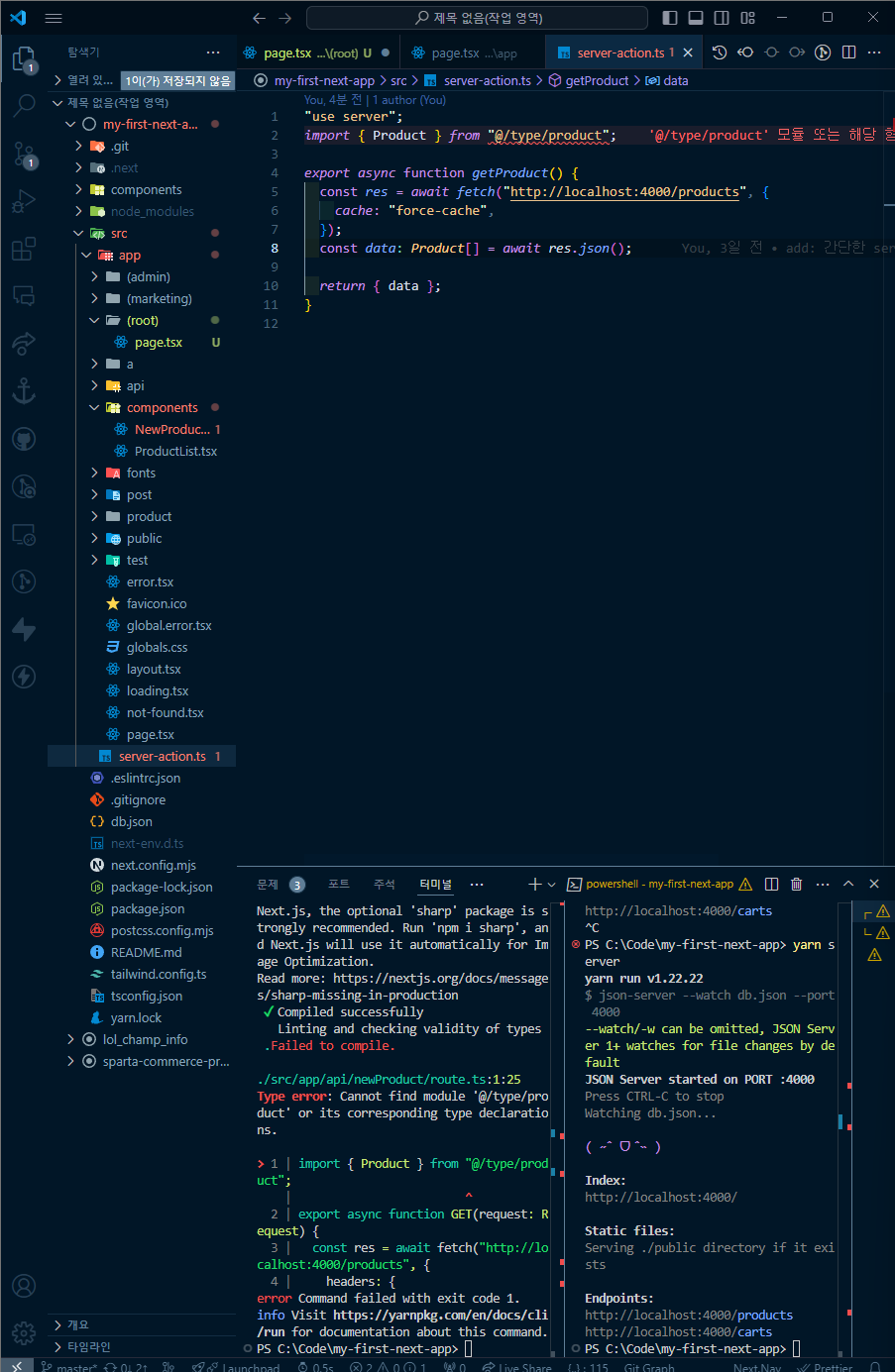Viewport: 895px width, 1372px height.
Task: Open more panel tabs ellipsis
Action: pos(477,884)
